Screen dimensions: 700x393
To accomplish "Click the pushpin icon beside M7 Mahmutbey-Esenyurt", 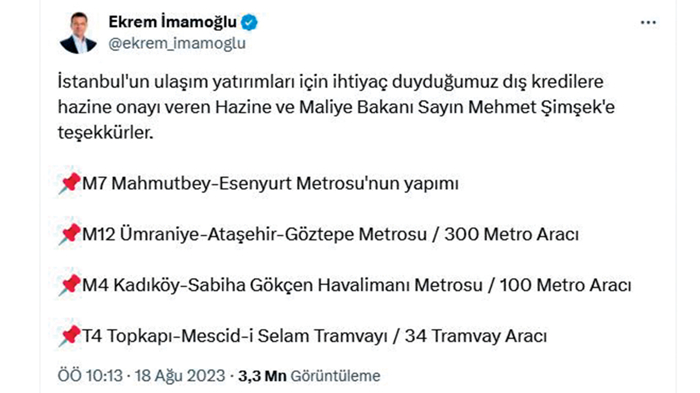I will click(x=69, y=184).
